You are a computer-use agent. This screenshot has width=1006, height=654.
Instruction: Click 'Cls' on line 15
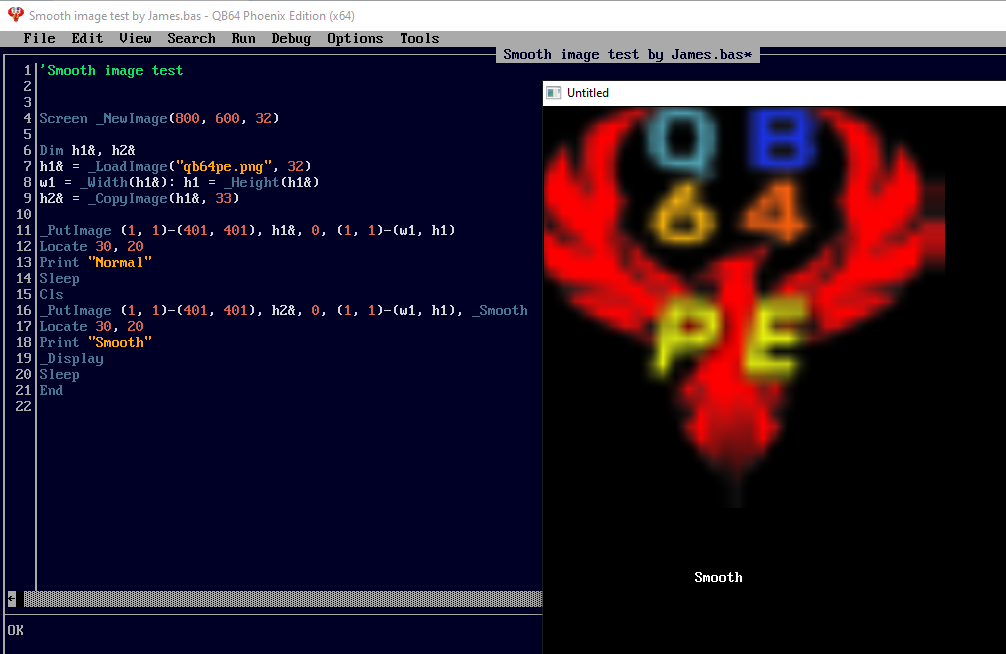[51, 295]
